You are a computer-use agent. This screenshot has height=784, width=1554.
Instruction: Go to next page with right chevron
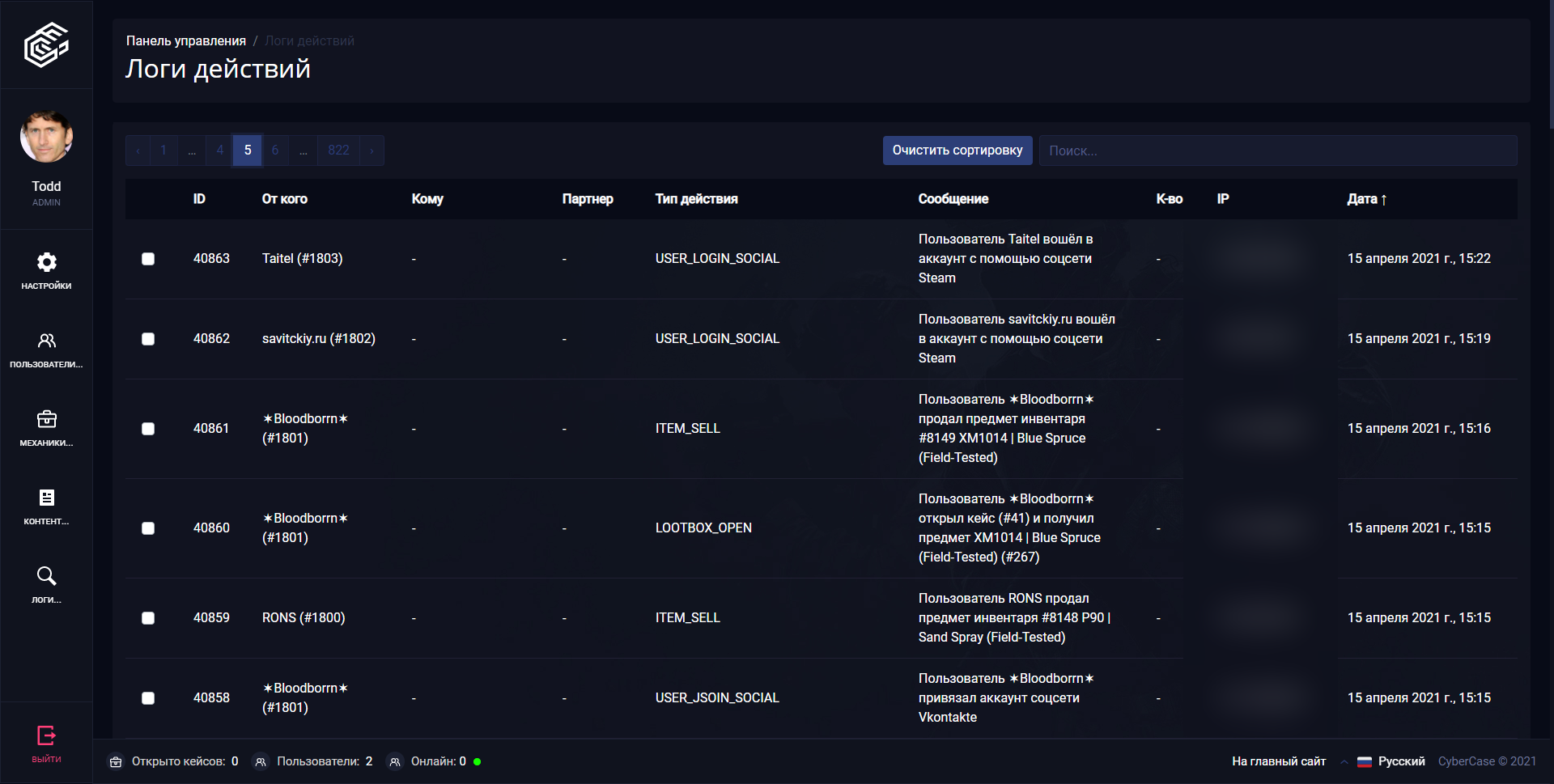pyautogui.click(x=372, y=150)
